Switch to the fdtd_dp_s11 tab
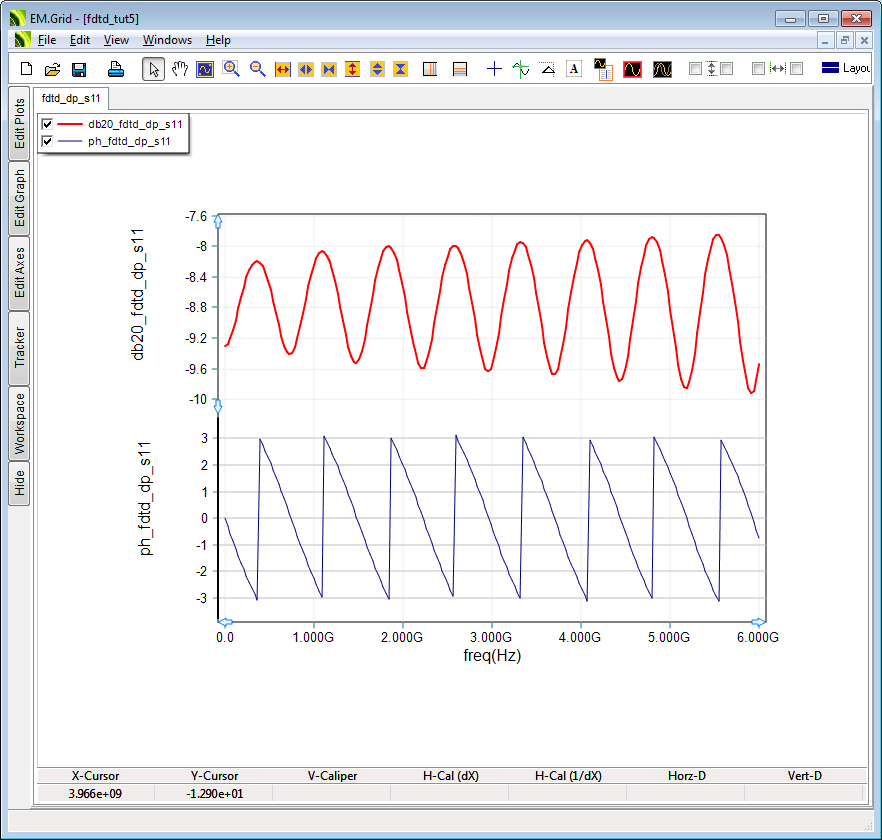882x840 pixels. coord(71,99)
